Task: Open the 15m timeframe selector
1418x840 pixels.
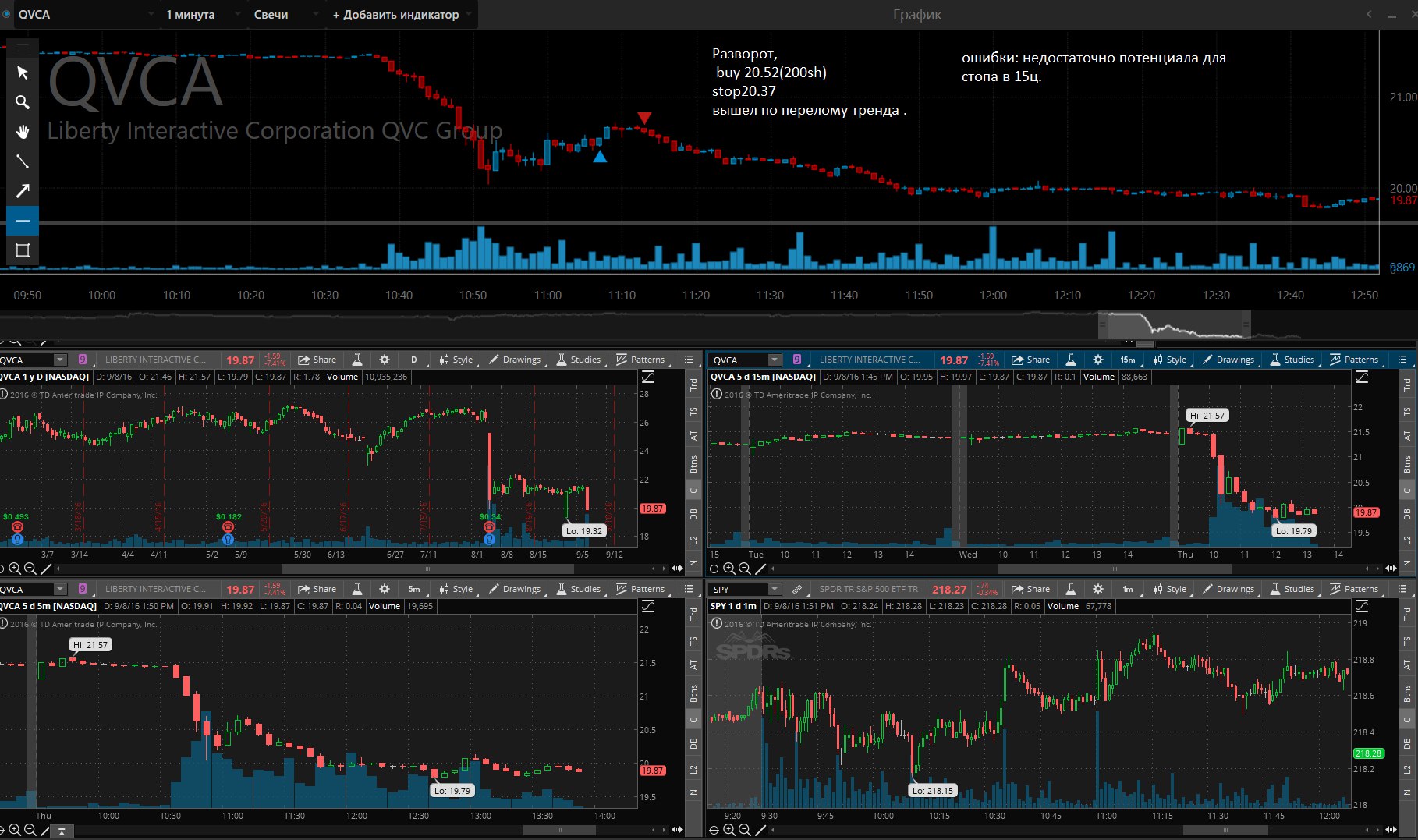Action: point(1128,360)
